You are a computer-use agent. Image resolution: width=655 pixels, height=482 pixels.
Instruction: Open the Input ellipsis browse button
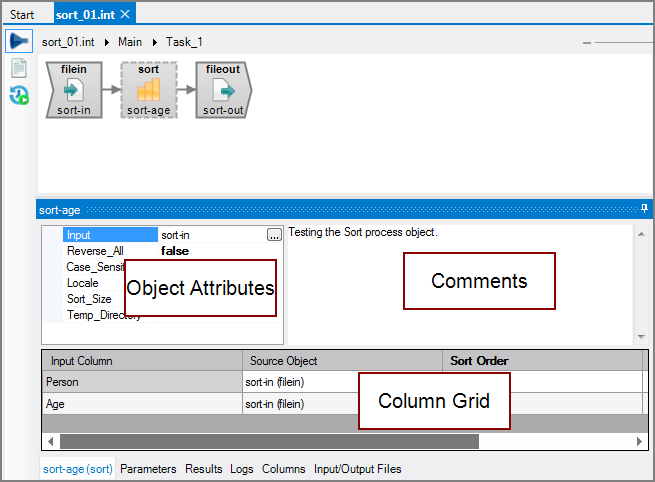[274, 235]
